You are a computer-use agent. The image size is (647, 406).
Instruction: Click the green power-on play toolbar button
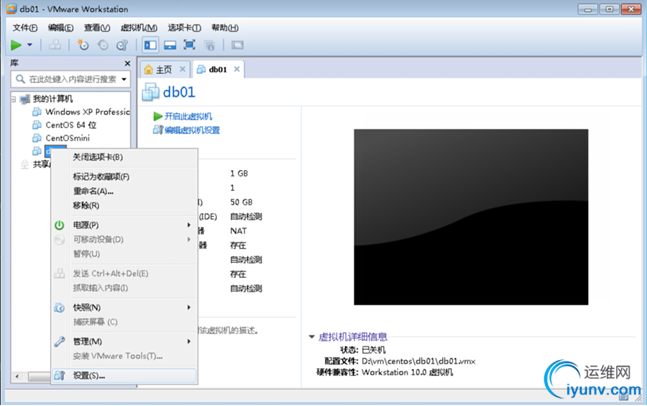click(16, 45)
